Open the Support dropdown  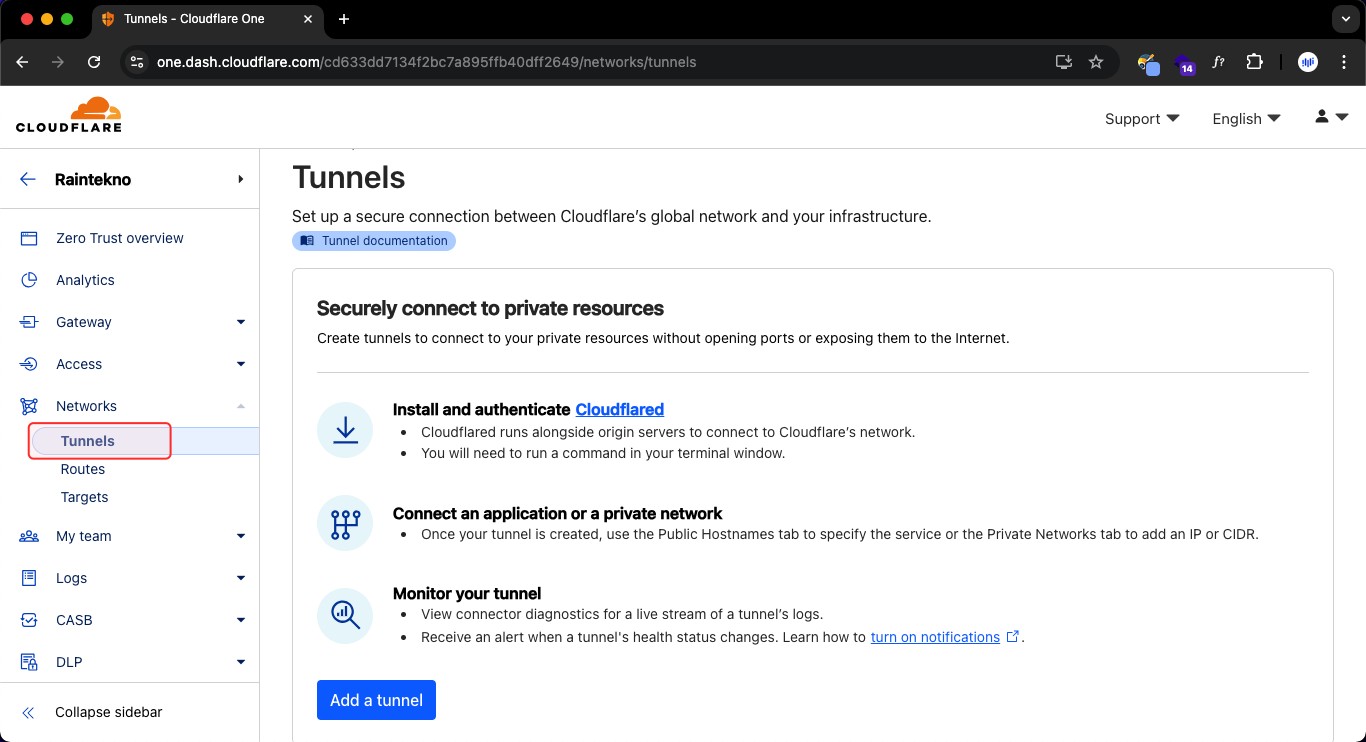[x=1141, y=119]
